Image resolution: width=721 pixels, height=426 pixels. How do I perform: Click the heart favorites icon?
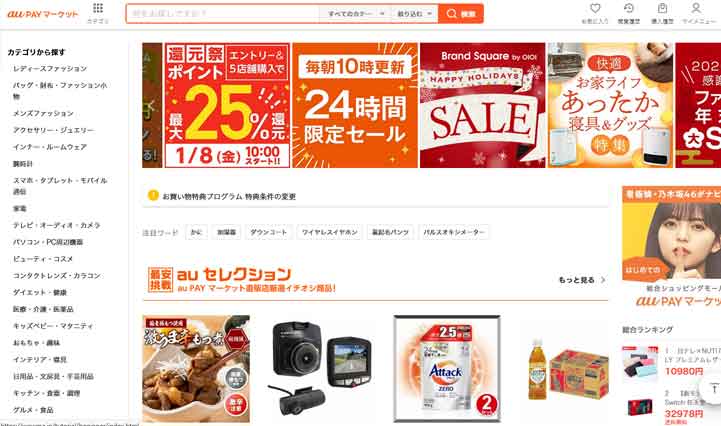(x=595, y=8)
